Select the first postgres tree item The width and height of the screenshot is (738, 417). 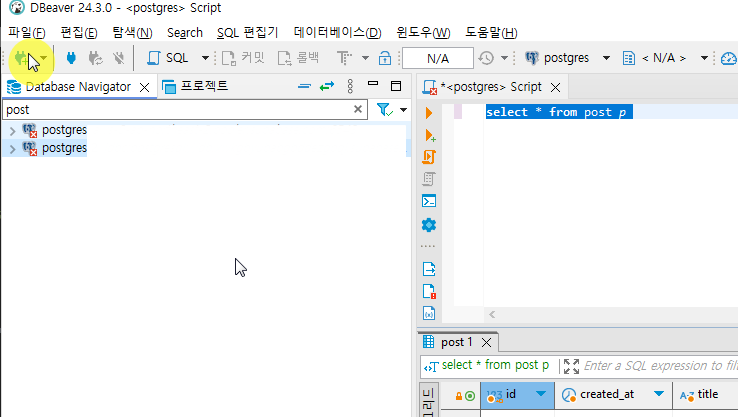tap(64, 130)
